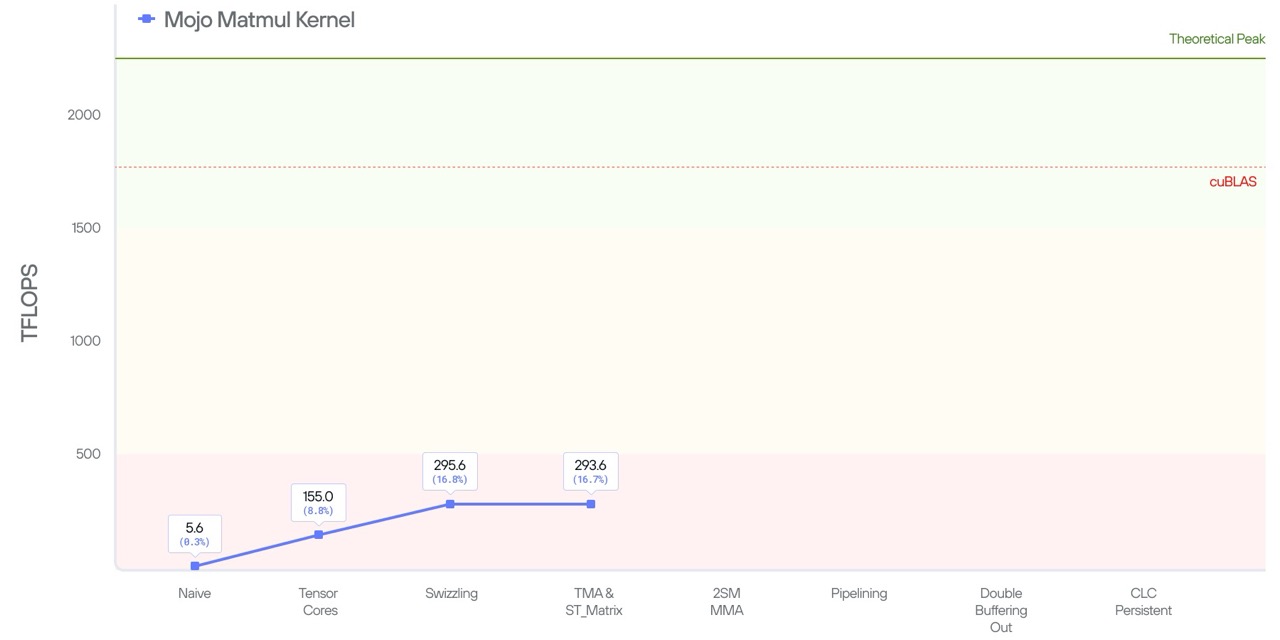
Task: Click the cuBLAS label text
Action: [x=1233, y=181]
